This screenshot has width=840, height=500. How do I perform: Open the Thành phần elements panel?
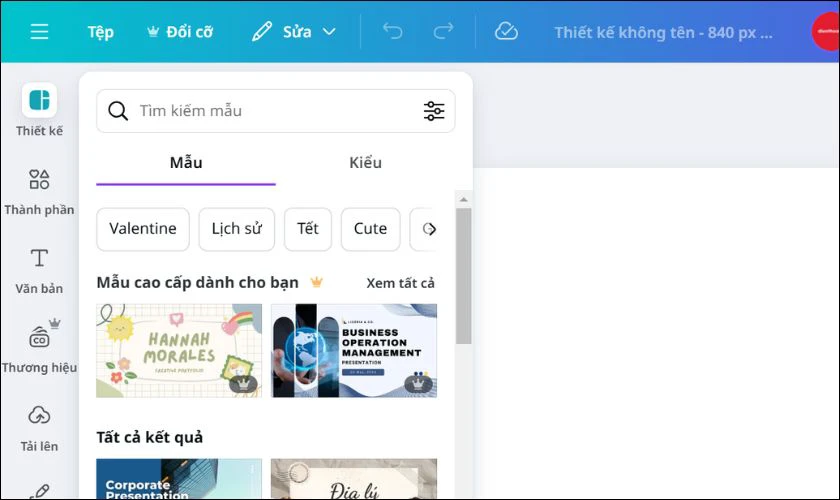tap(39, 192)
